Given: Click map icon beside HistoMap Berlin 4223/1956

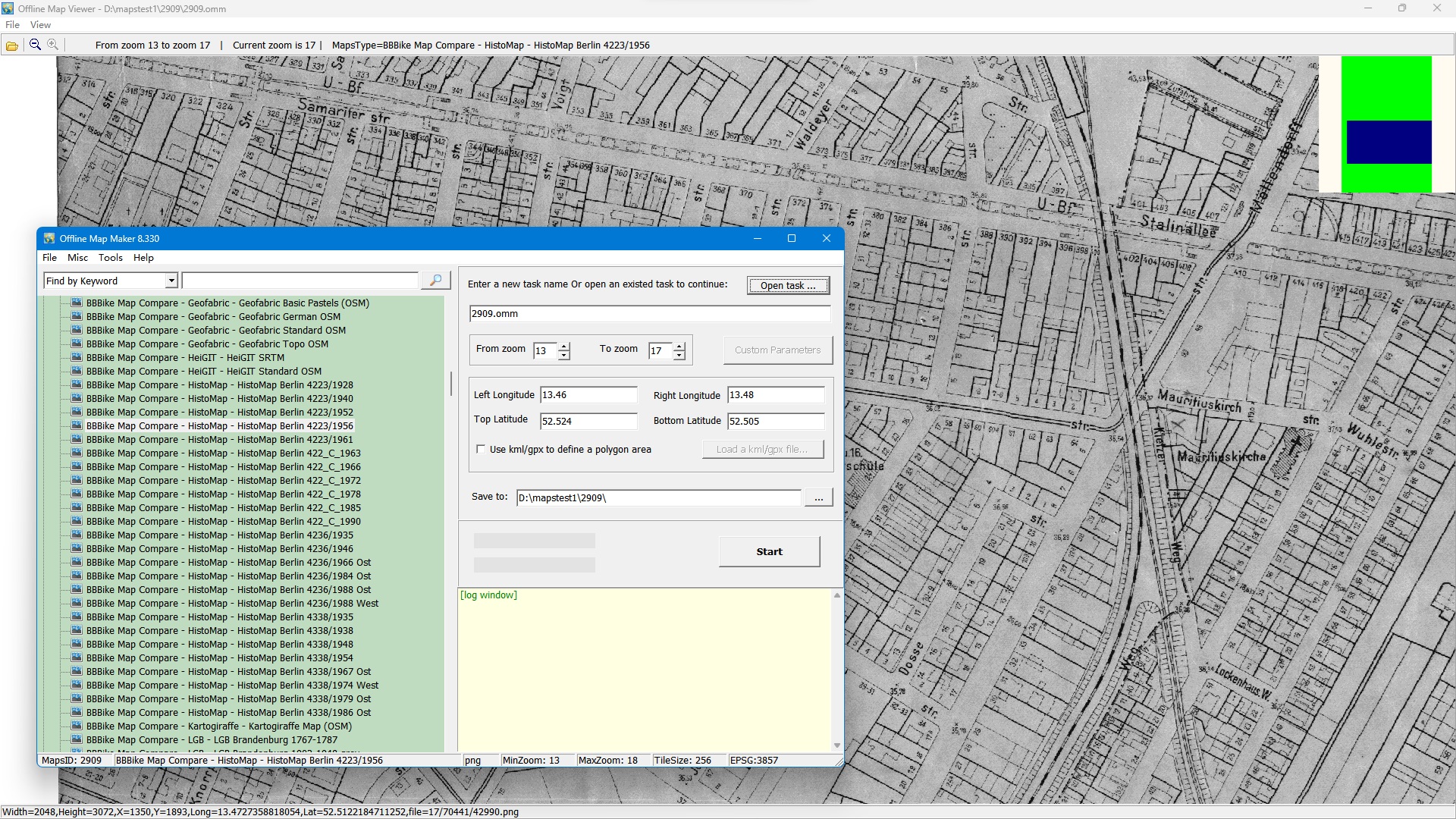Looking at the screenshot, I should click(77, 425).
